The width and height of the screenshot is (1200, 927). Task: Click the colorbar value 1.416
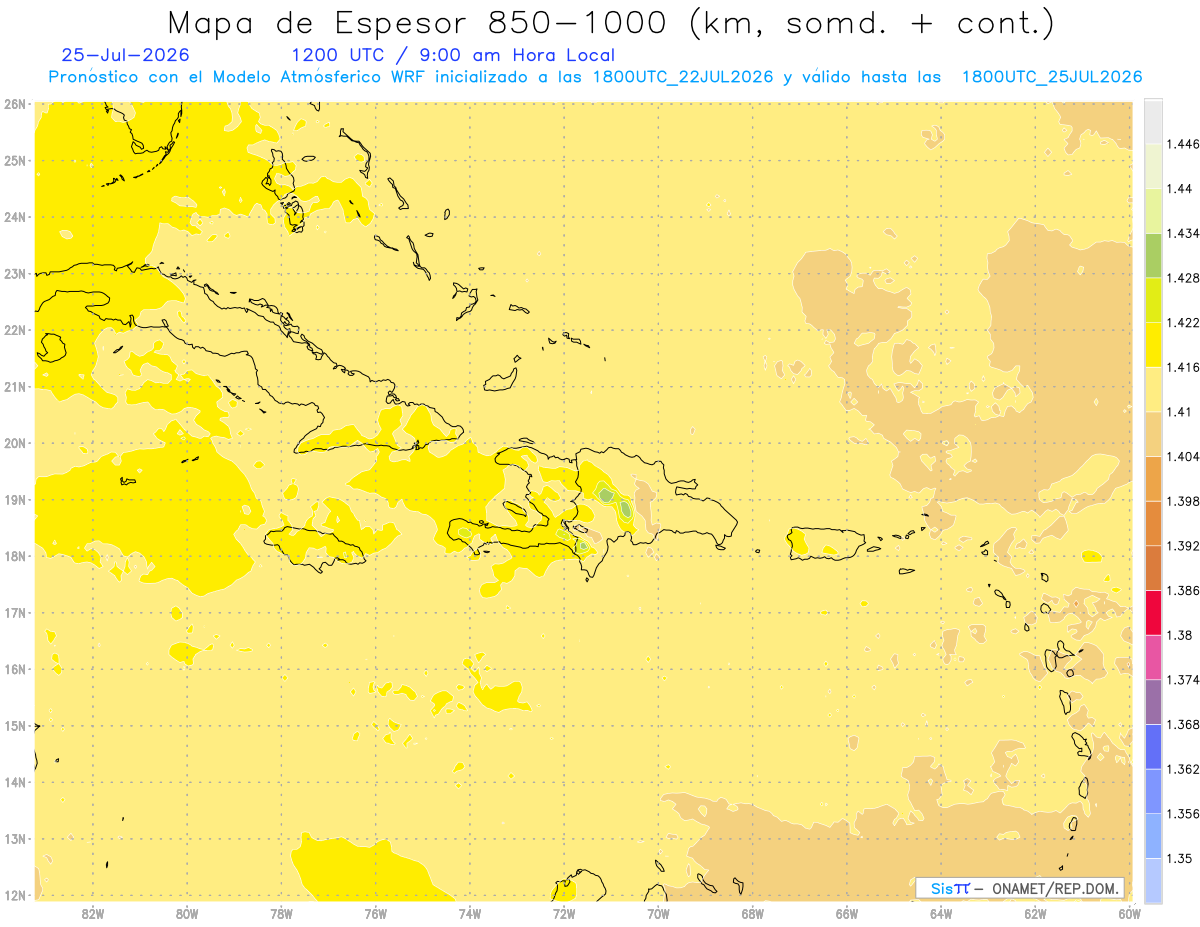pyautogui.click(x=1183, y=367)
